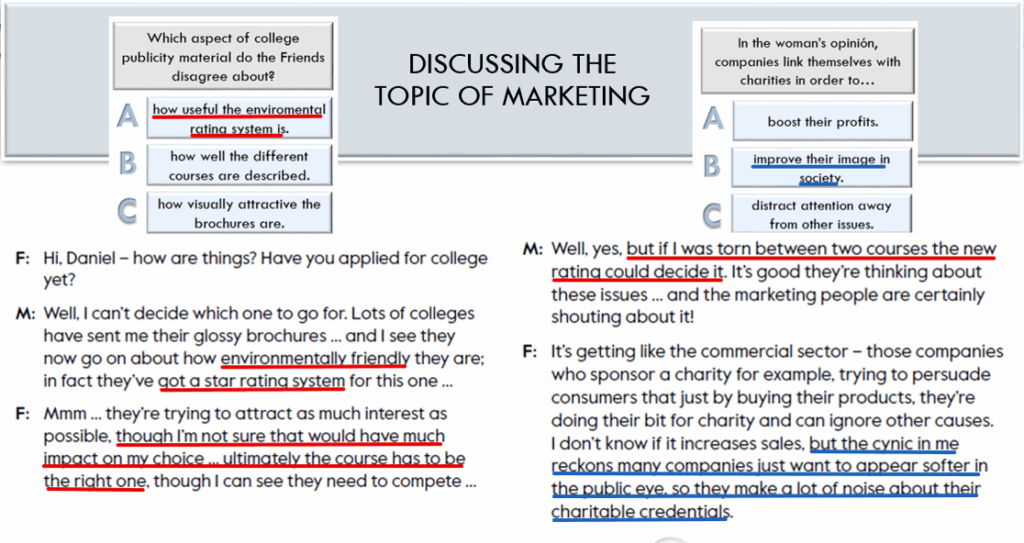Click the underlined phrase 'got a star rating system'
The height and width of the screenshot is (543, 1024).
[251, 380]
